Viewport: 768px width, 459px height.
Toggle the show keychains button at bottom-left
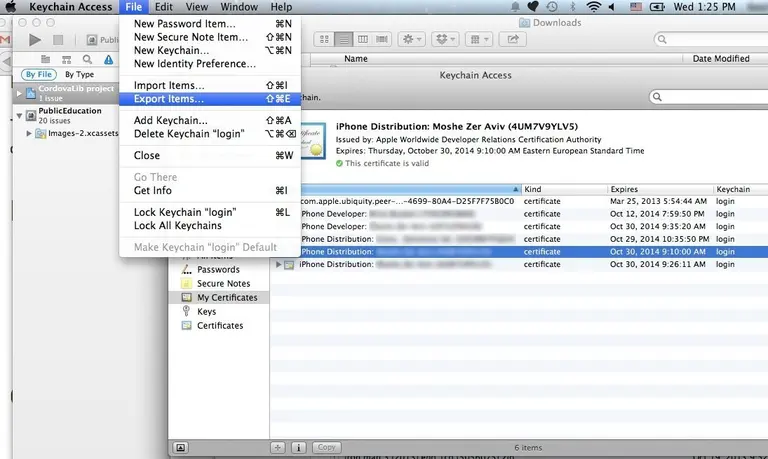pyautogui.click(x=181, y=447)
